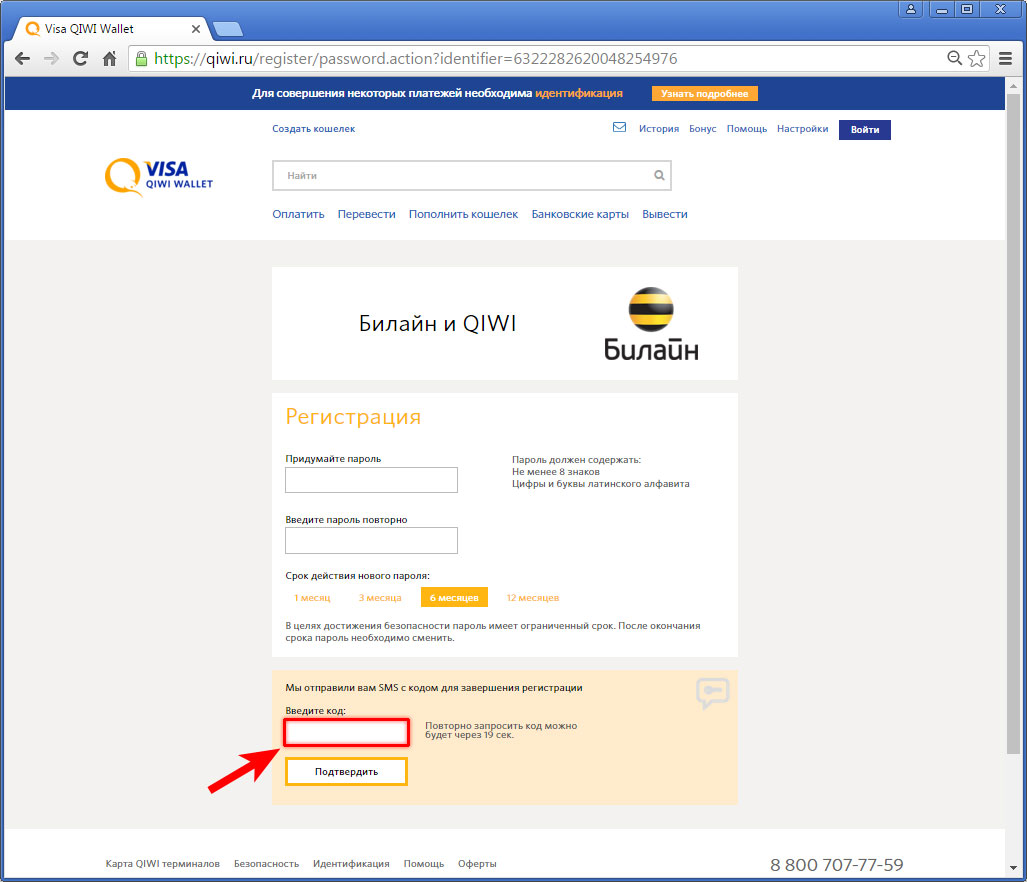Viewport: 1027px width, 882px height.
Task: Select the 3 месяца password term
Action: point(380,598)
